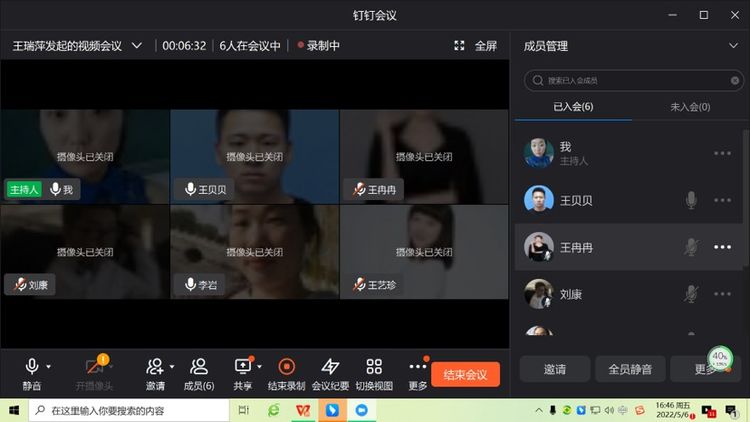
Task: Click the fullscreen arrows icon beside 全屏
Action: (x=459, y=46)
